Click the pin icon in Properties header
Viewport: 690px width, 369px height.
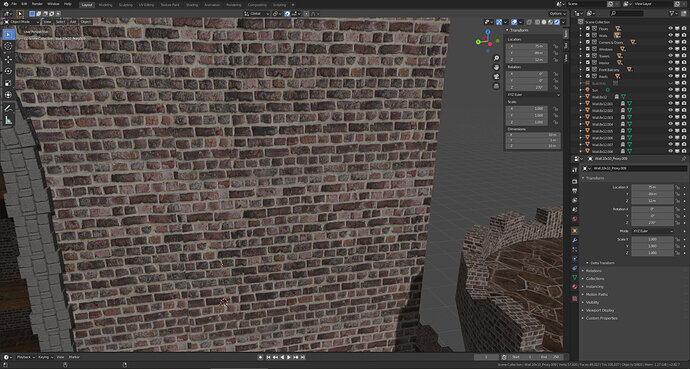coord(683,158)
